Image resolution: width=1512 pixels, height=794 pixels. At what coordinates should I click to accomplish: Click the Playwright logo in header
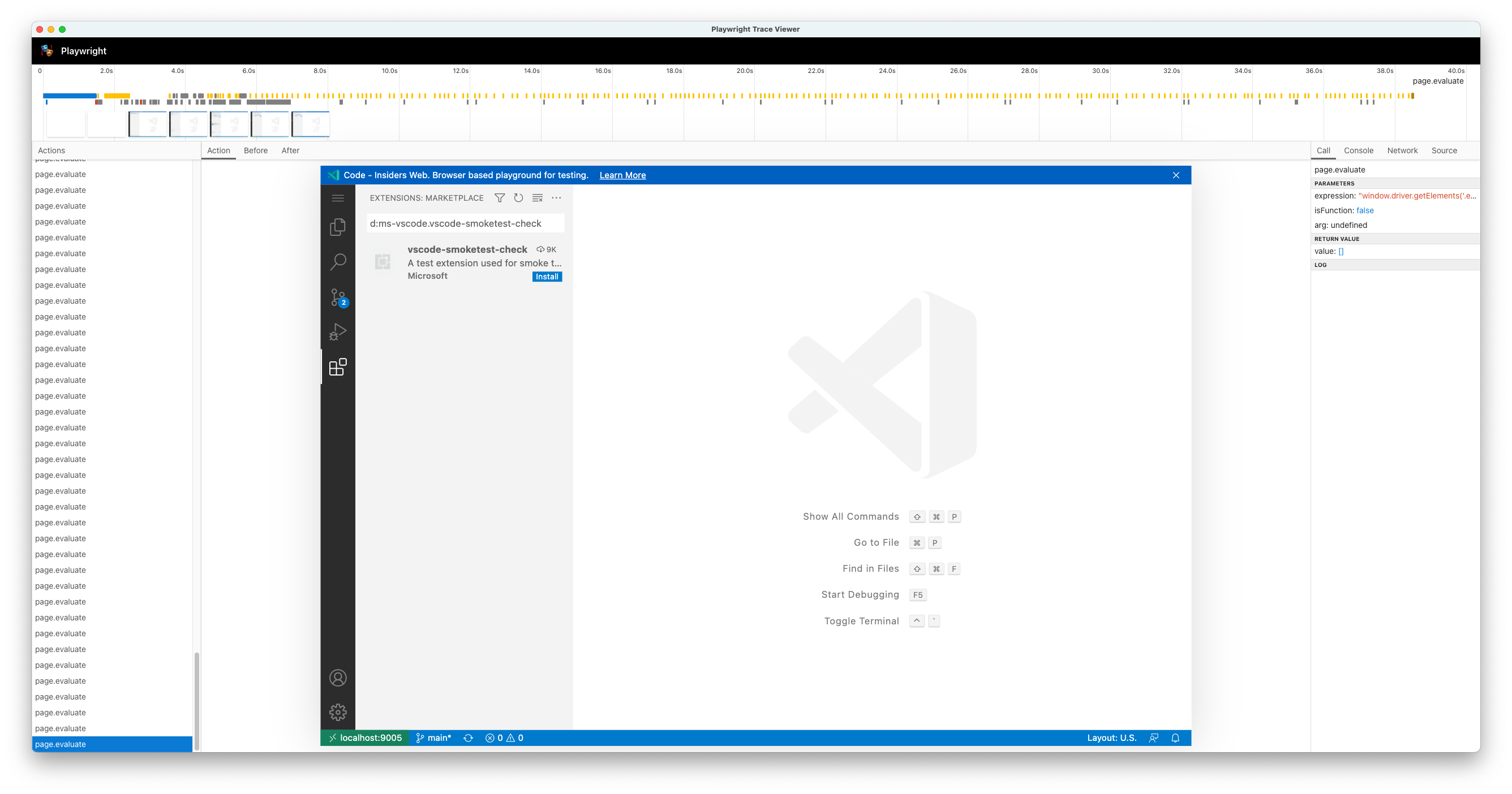point(47,51)
